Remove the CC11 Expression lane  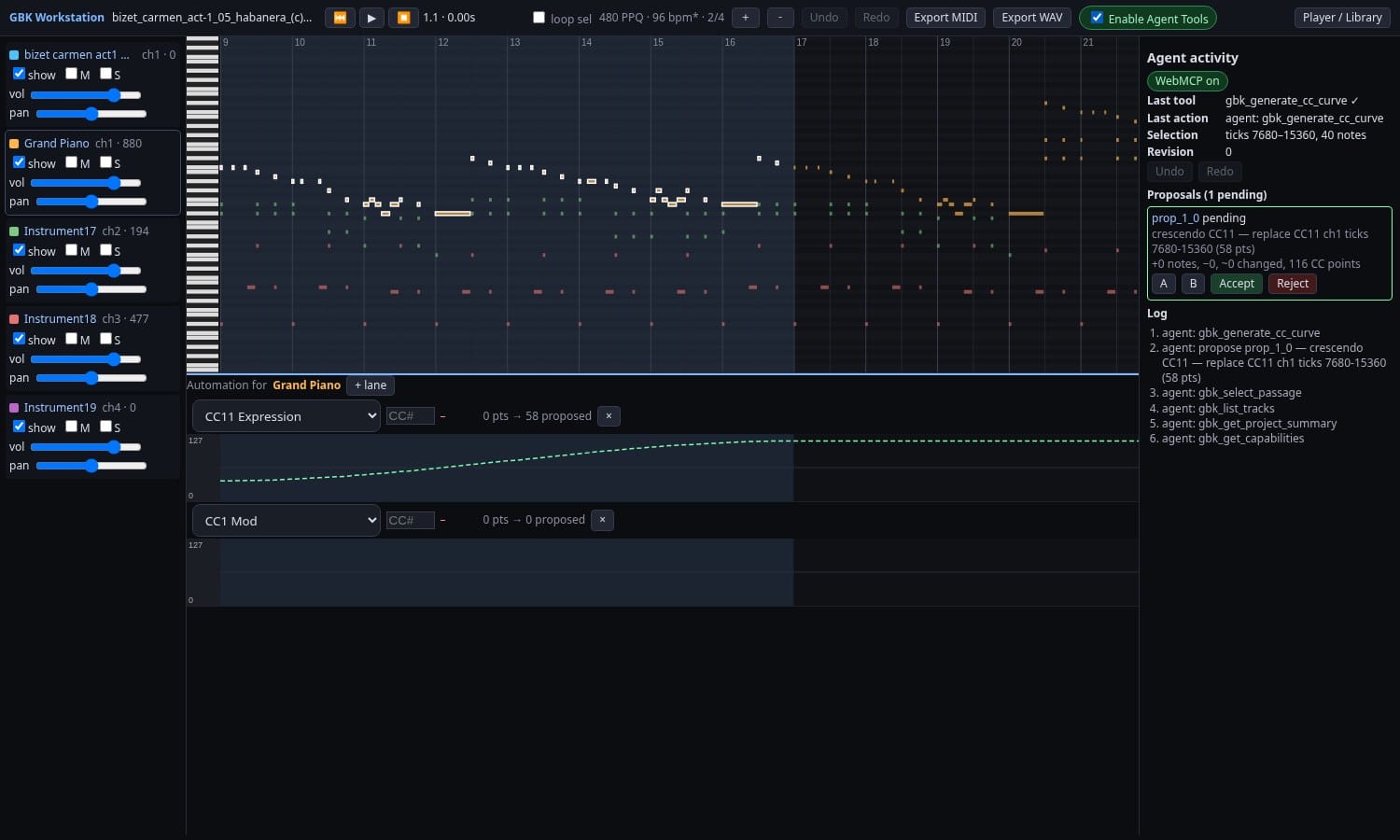point(609,416)
